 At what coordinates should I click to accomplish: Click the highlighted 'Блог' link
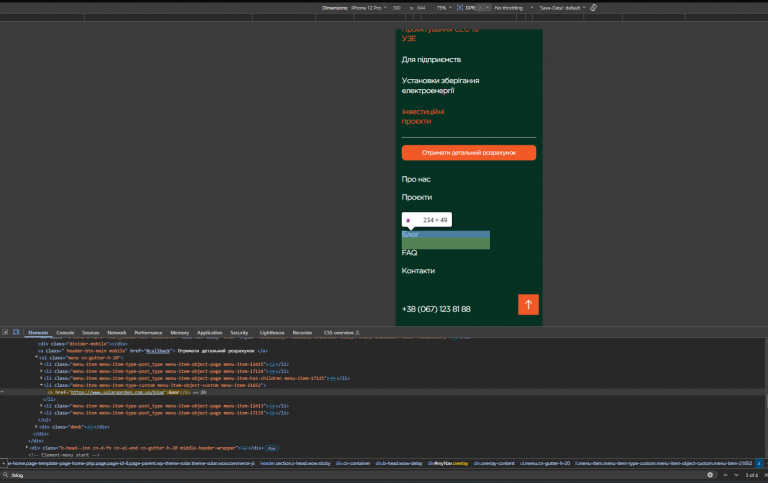[410, 235]
